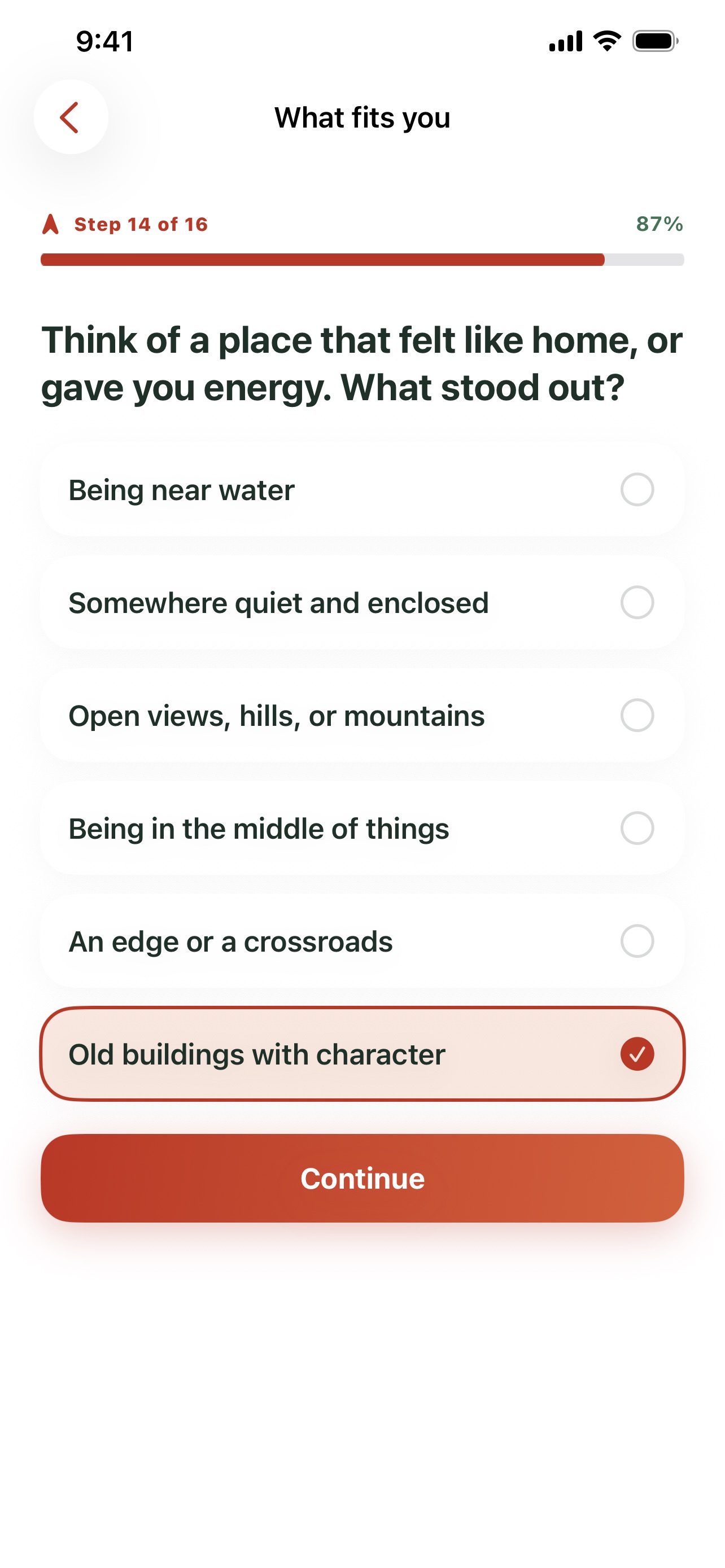The image size is (725, 1568).
Task: Tap the red checkmark selected icon
Action: click(637, 1054)
